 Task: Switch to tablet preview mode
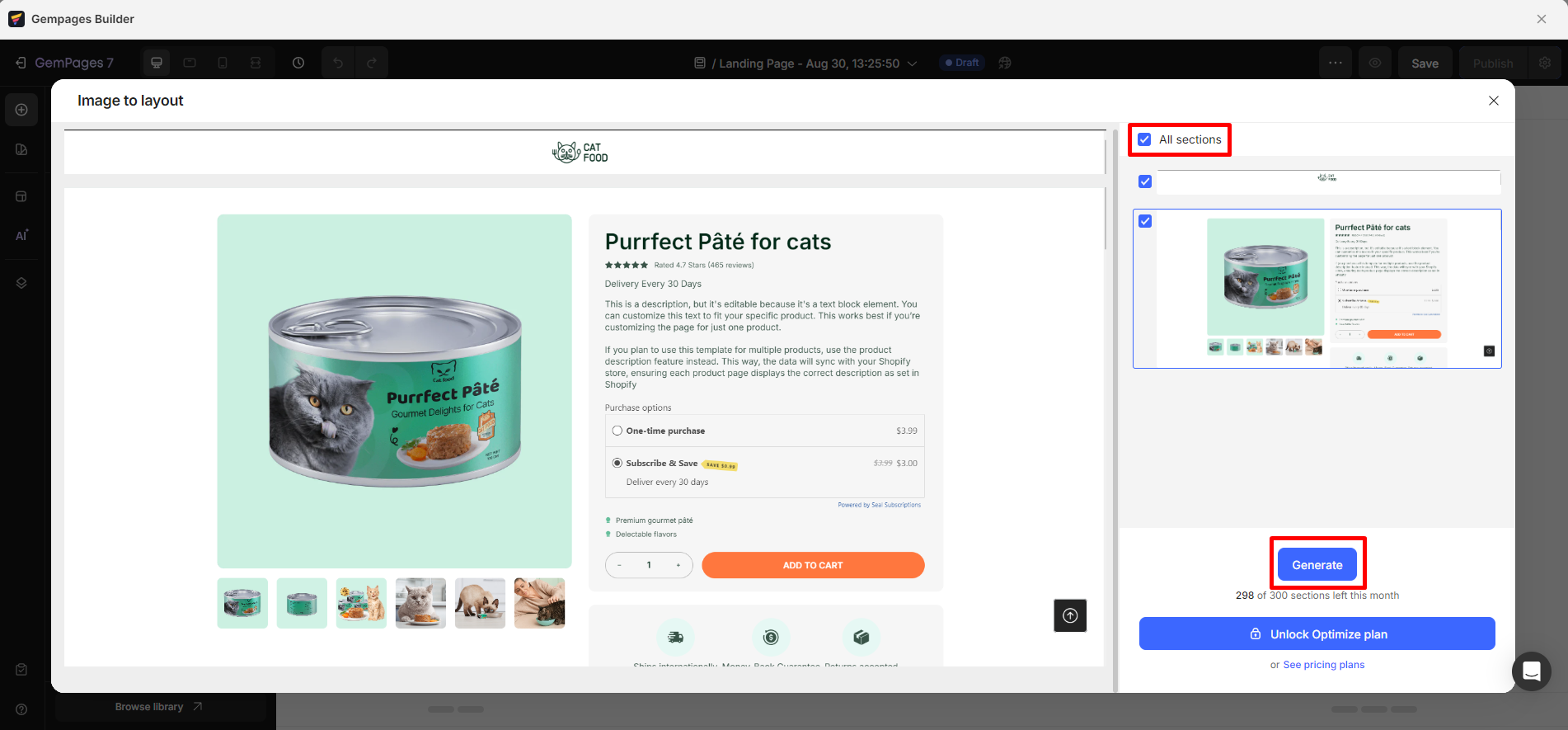(190, 62)
